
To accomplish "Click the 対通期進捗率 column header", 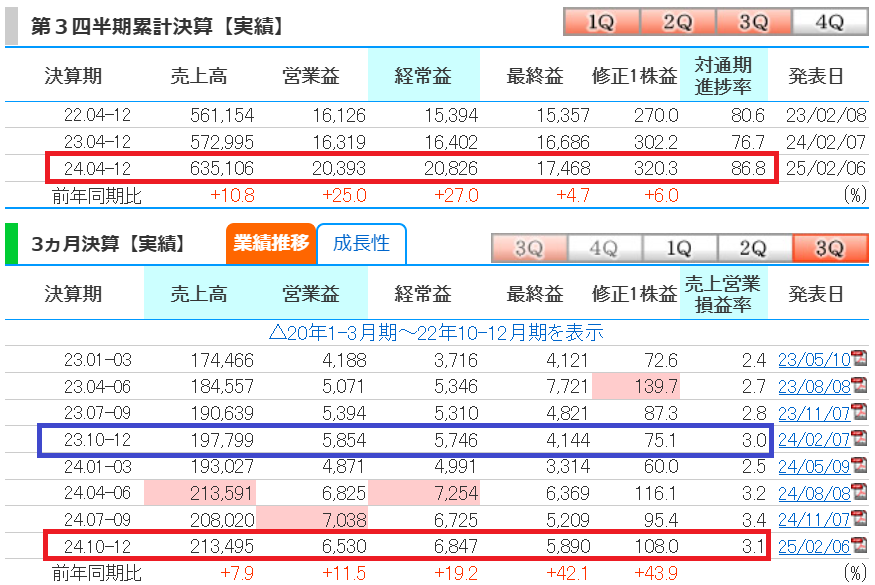I will pyautogui.click(x=723, y=75).
